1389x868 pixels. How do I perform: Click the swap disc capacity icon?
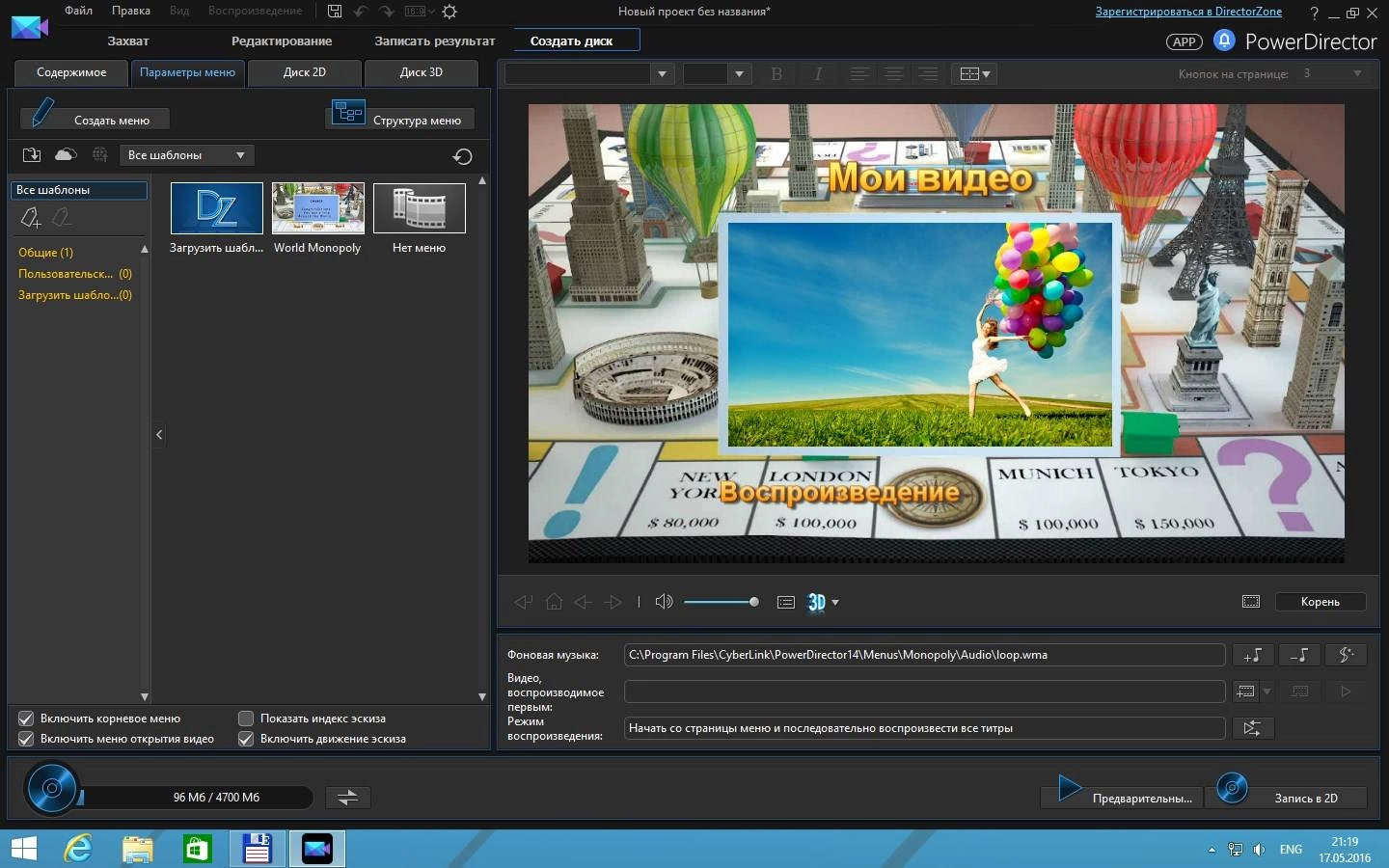tap(347, 797)
